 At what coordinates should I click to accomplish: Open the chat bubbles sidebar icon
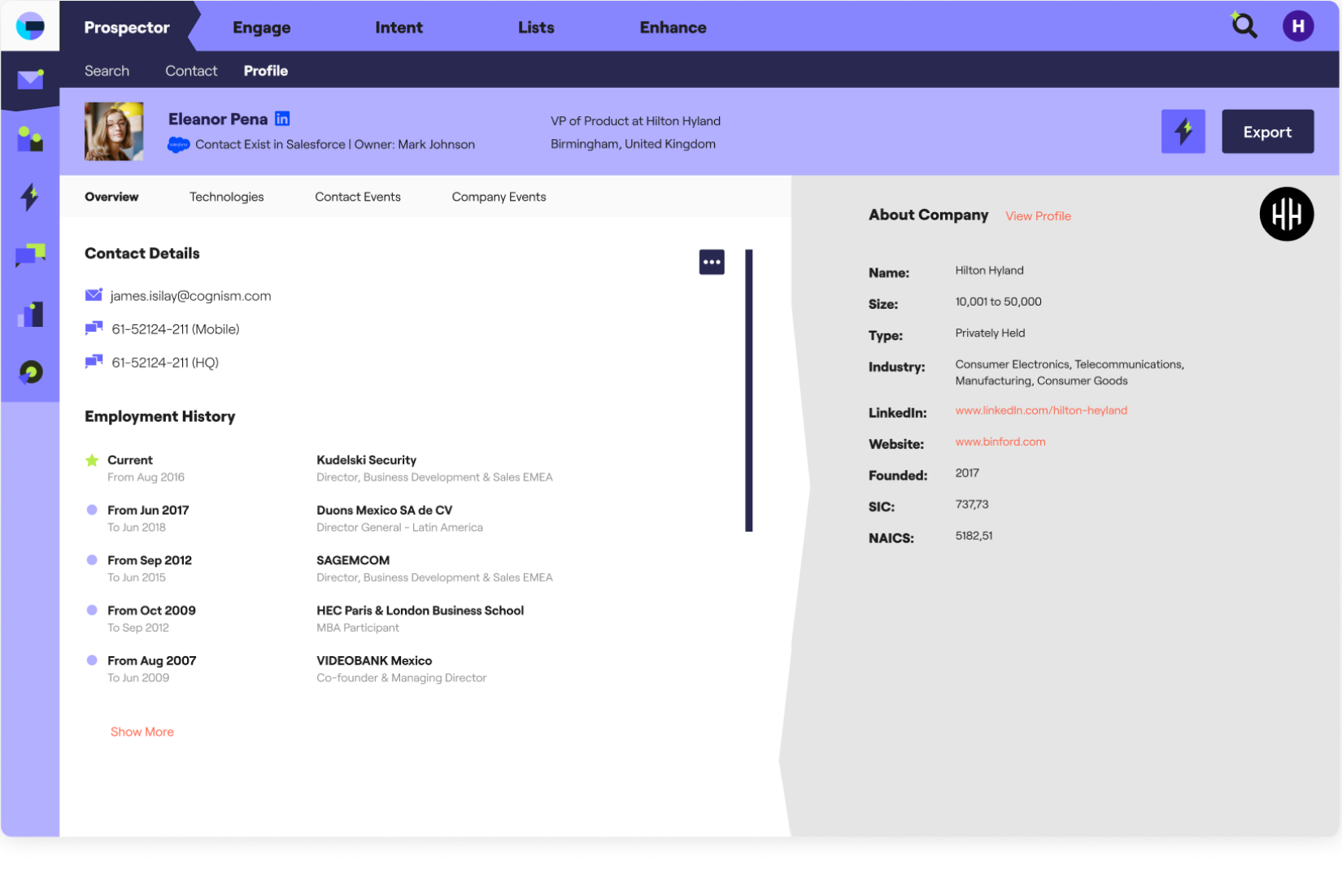click(x=30, y=255)
